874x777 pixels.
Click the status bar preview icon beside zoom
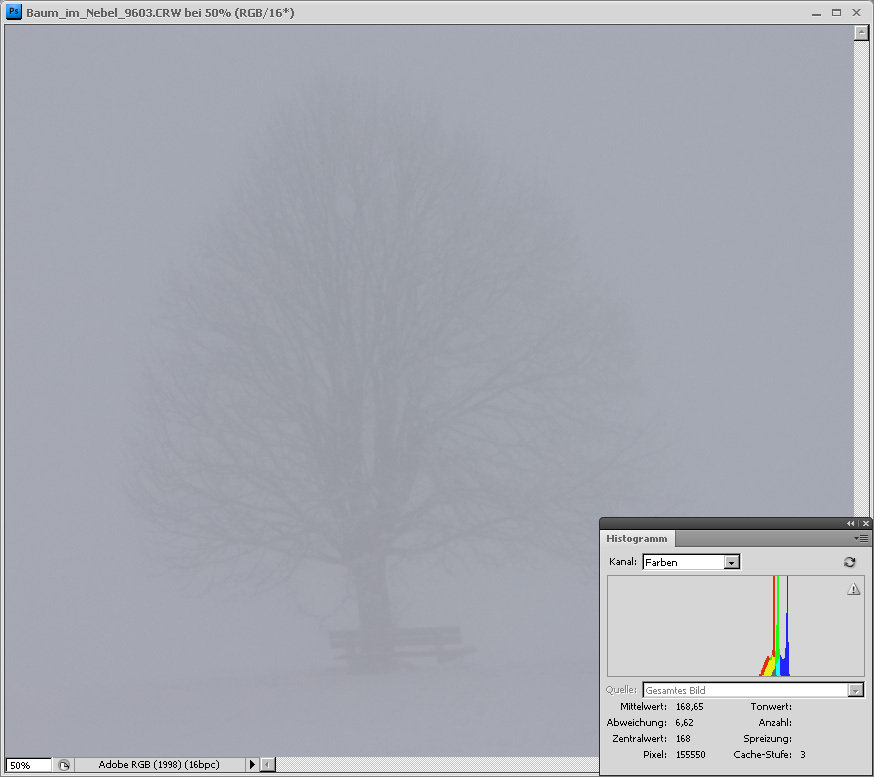[64, 765]
